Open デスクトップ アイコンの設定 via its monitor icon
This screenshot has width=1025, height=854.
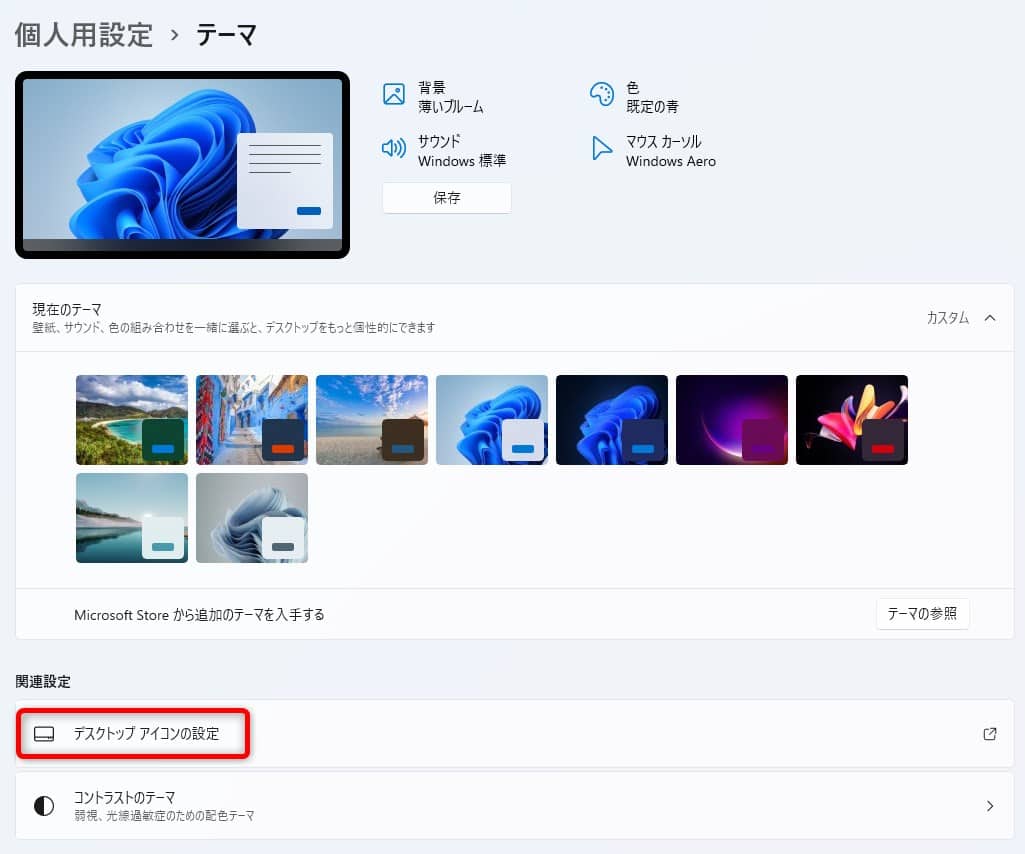[x=44, y=733]
